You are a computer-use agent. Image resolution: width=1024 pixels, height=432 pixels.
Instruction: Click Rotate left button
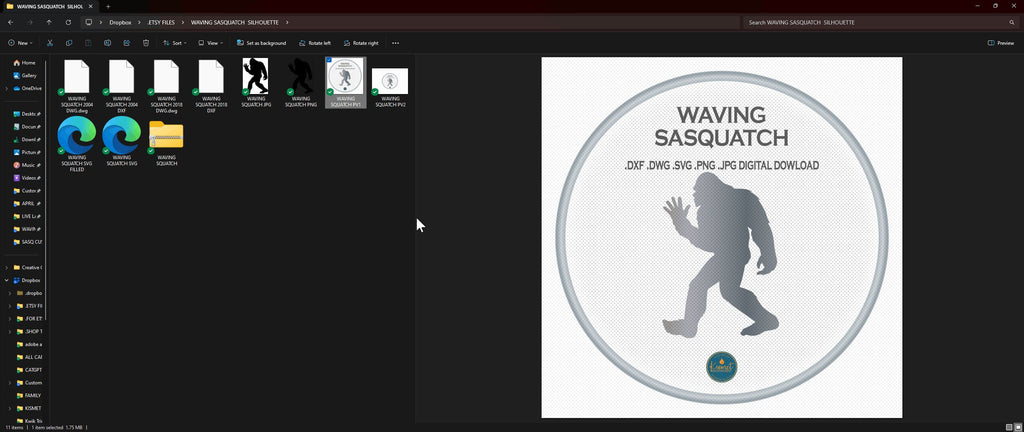pos(315,43)
